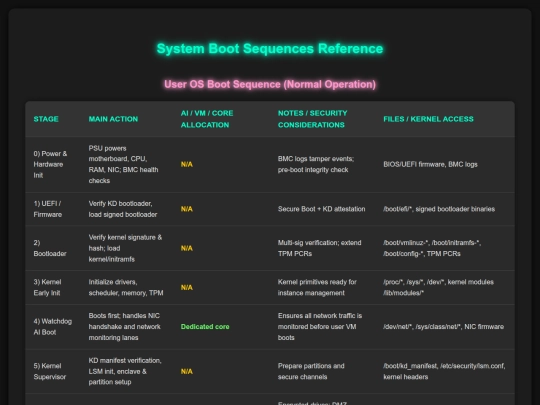Screen dimensions: 540x405
Task: Click 'Verify kernel signature & hash' action cell
Action: 125,248
